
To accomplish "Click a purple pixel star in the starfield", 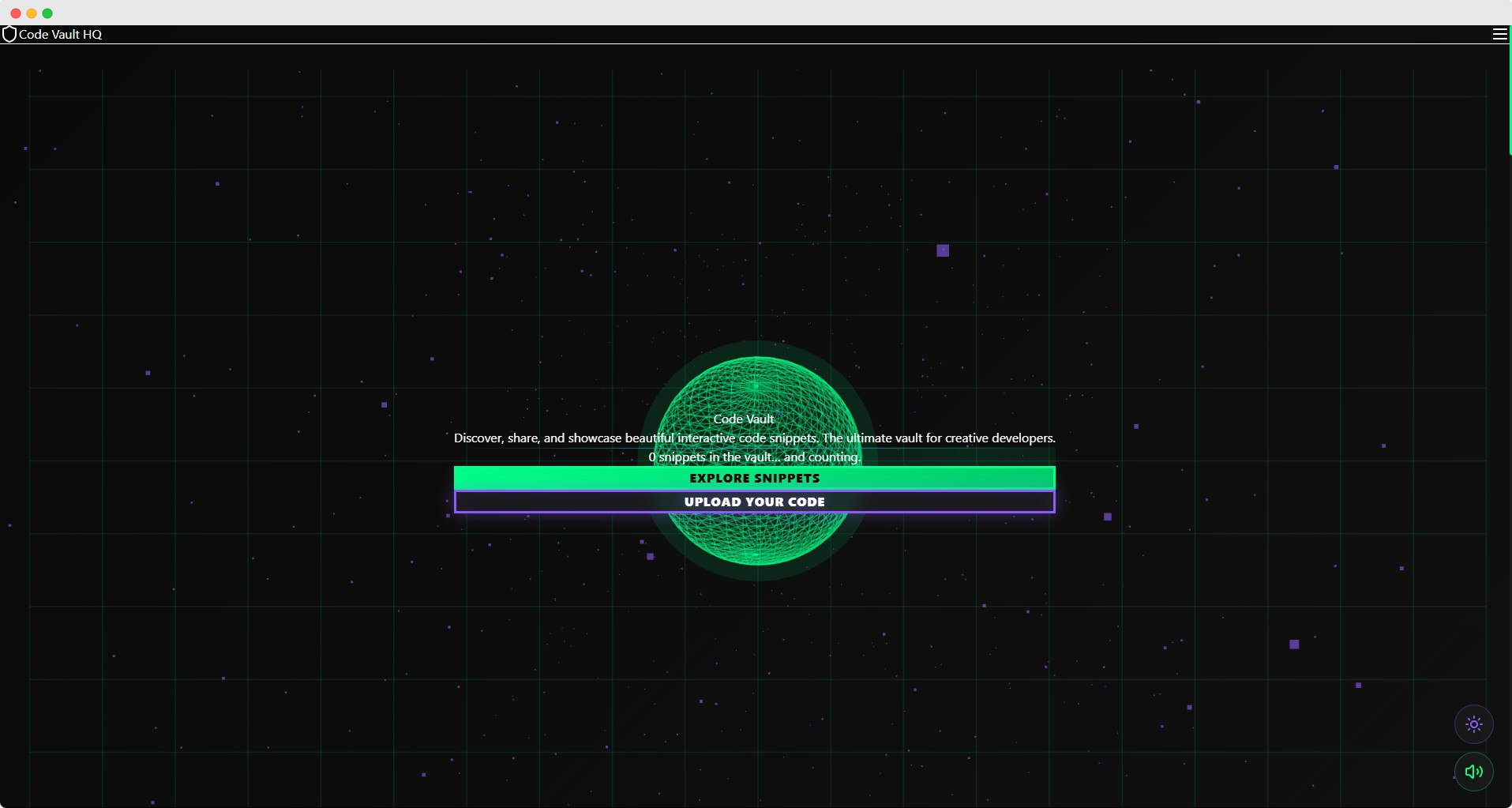I will point(943,250).
